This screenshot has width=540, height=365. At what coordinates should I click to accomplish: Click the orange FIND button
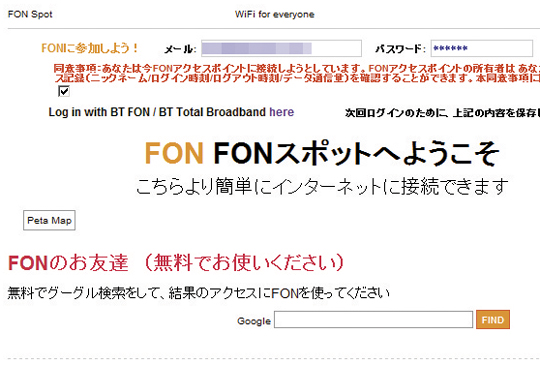click(493, 320)
